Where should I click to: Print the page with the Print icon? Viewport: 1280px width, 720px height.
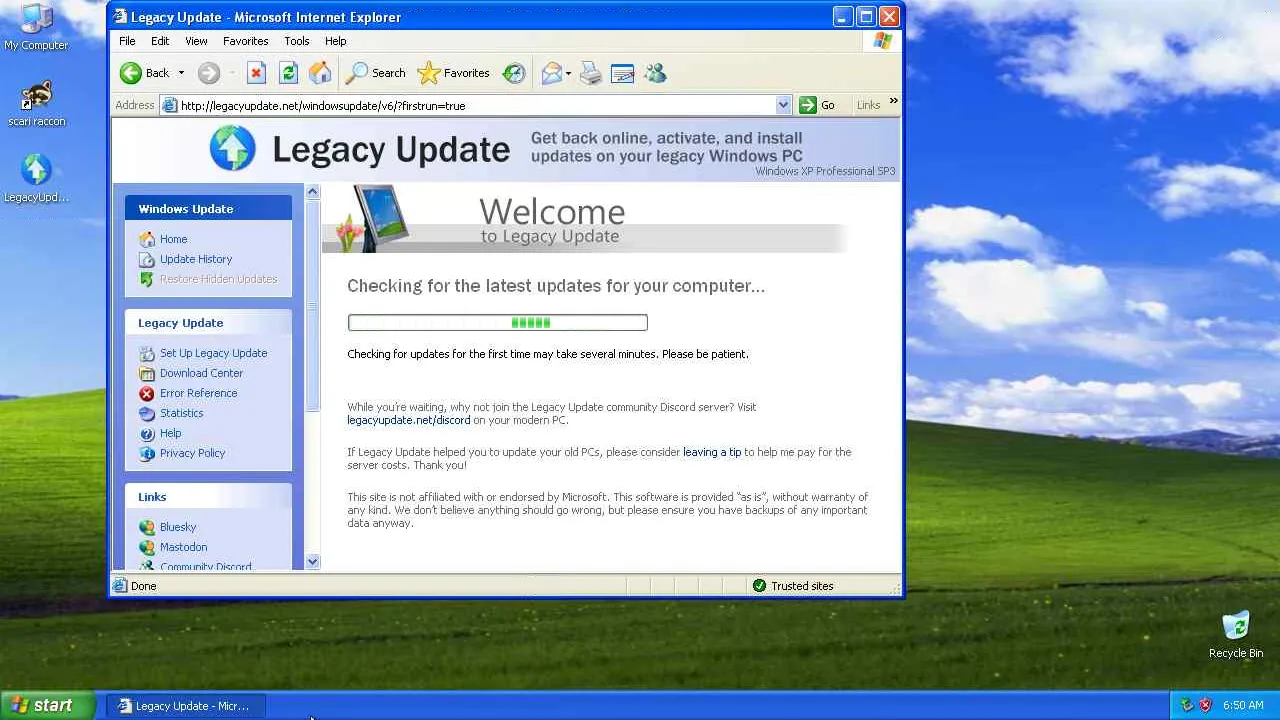[591, 73]
